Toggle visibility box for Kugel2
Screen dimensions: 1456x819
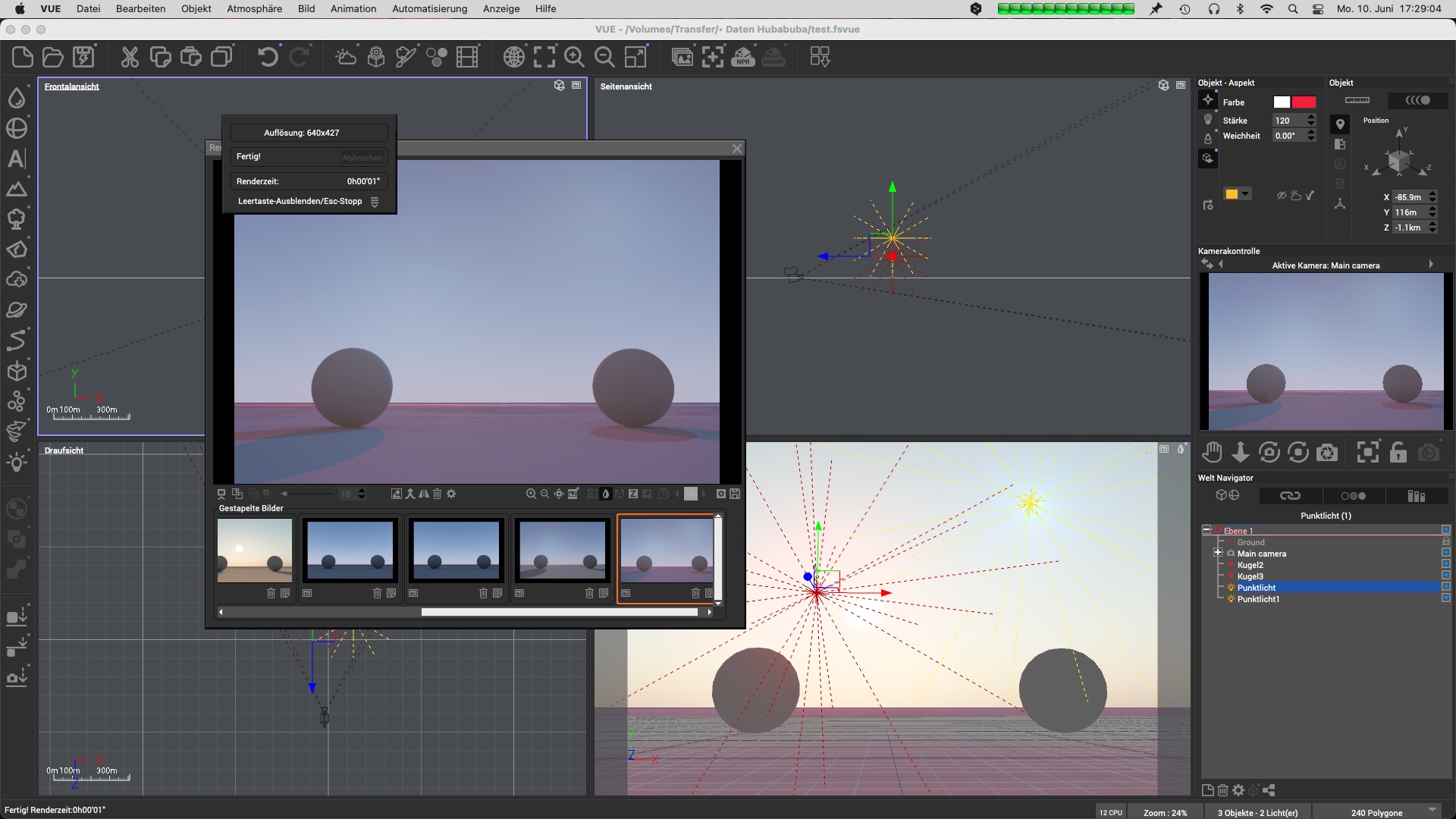click(x=1445, y=564)
